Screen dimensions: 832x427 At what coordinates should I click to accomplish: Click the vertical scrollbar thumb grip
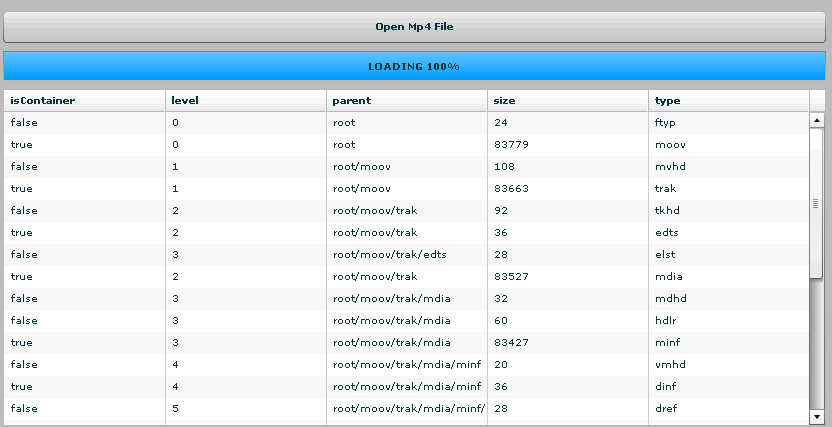pyautogui.click(x=816, y=204)
